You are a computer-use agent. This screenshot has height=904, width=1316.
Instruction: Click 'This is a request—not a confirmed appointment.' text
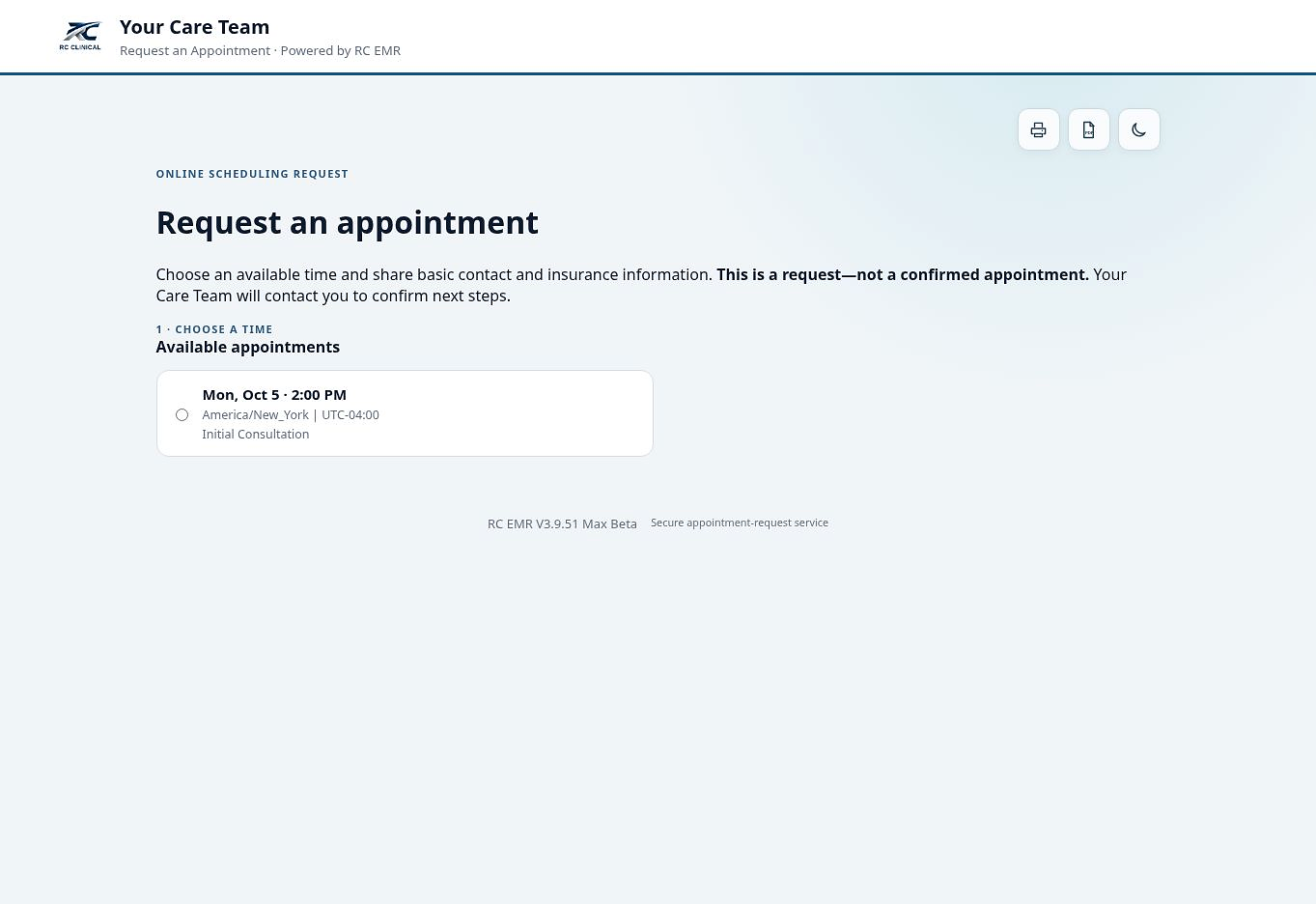click(903, 274)
